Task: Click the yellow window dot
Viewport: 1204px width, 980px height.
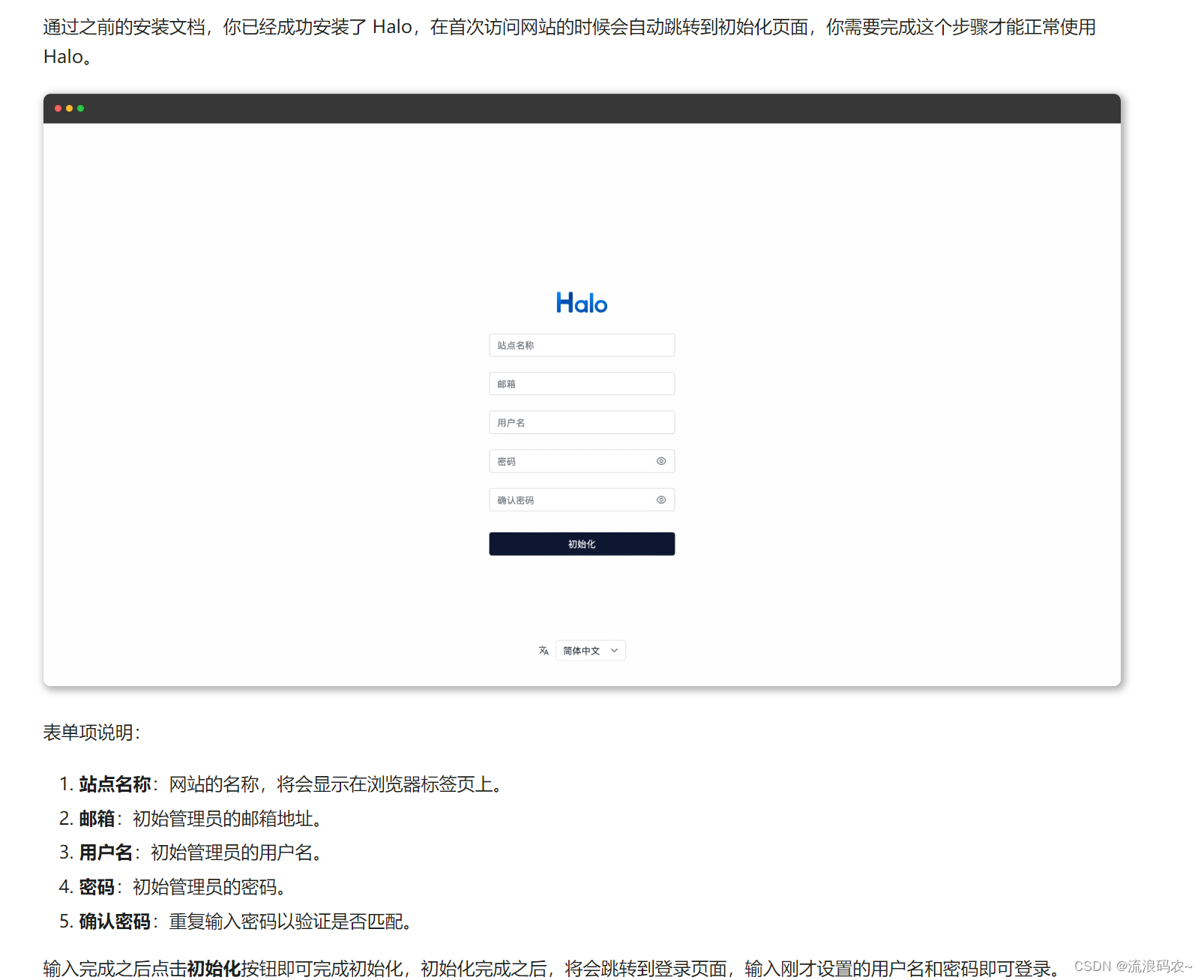Action: tap(69, 109)
